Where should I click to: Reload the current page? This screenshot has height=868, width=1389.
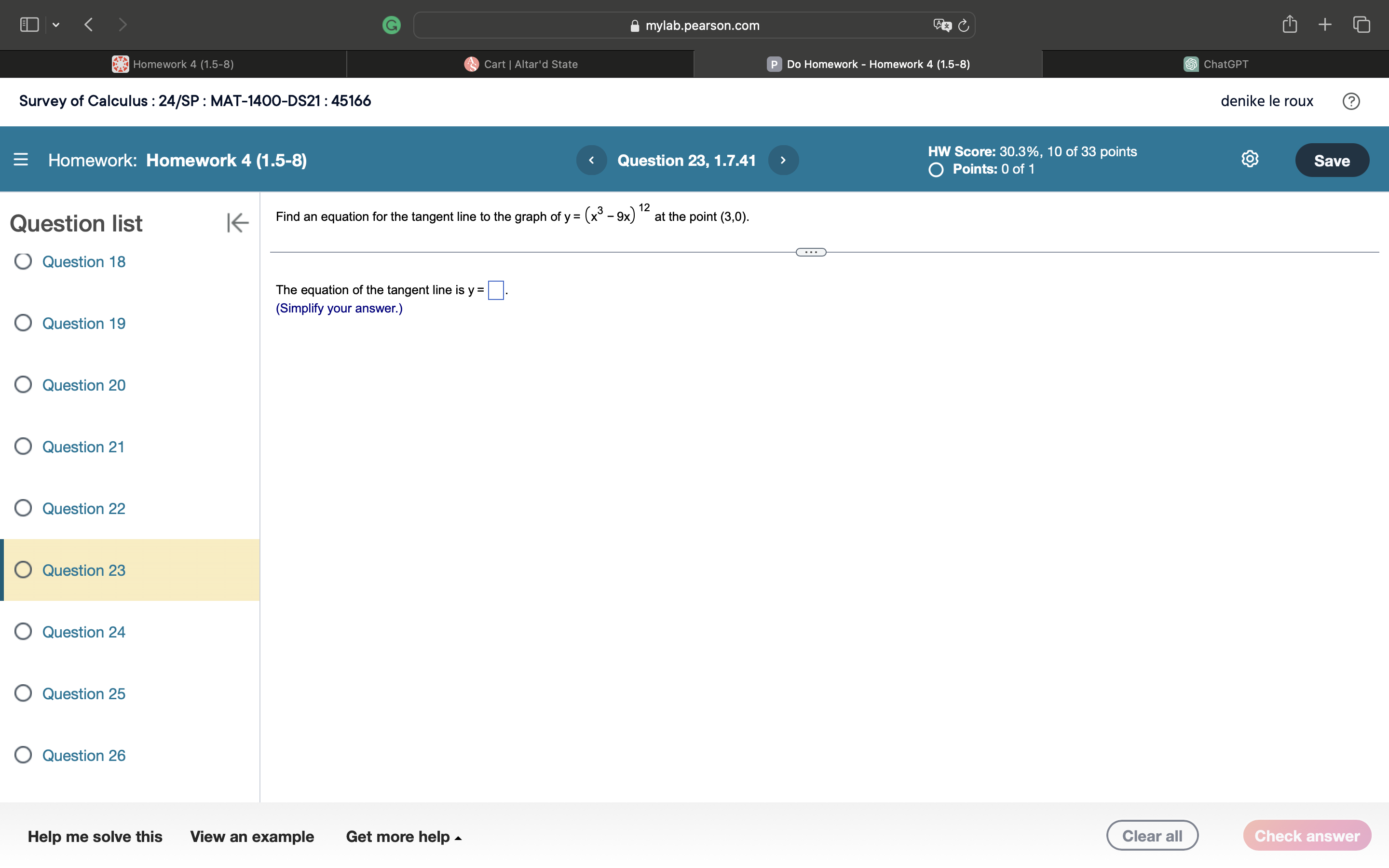pos(963,25)
